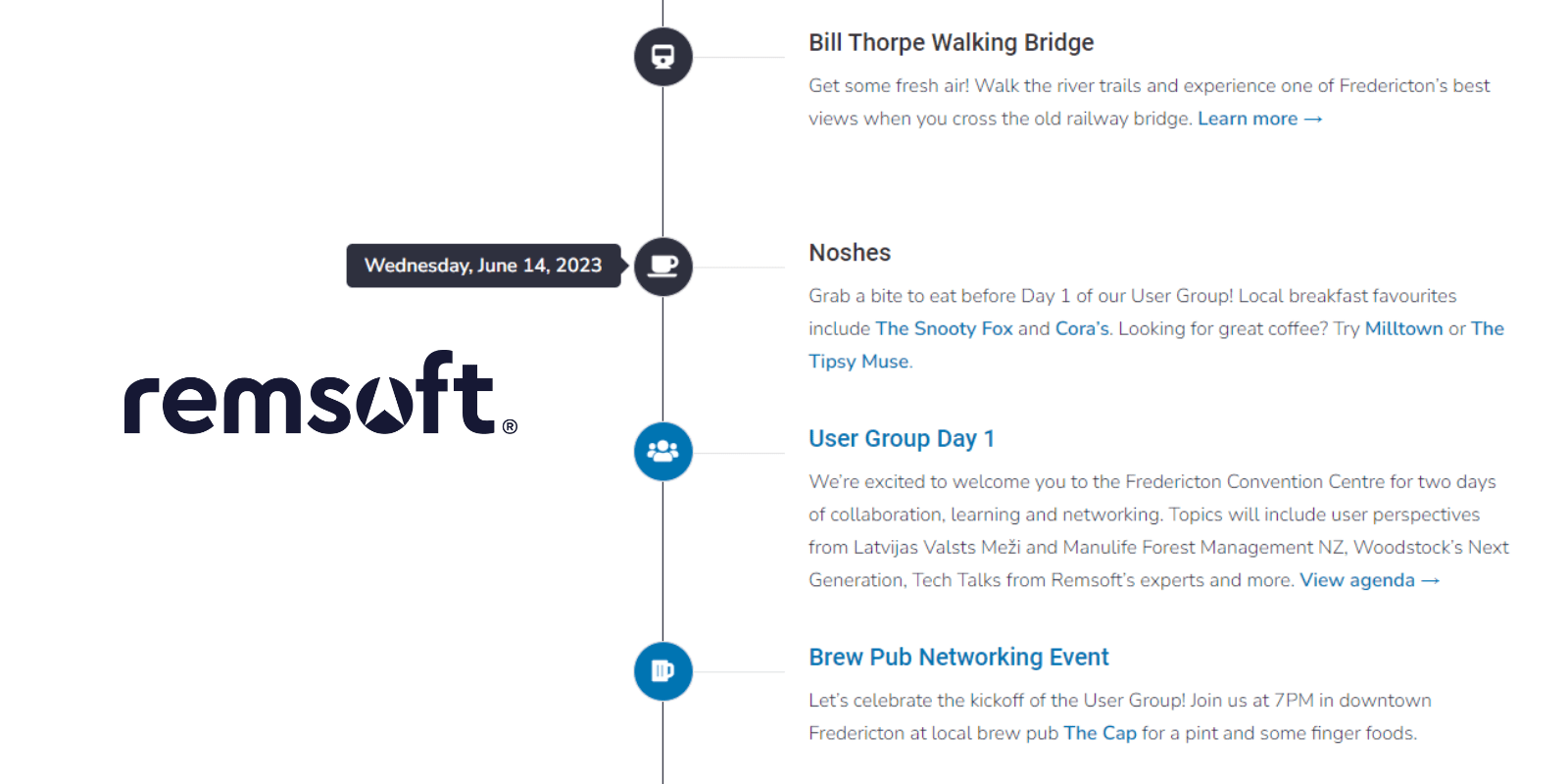This screenshot has width=1568, height=784.
Task: Click the train icon beside Bill Thorpe Walking Bridge
Action: 663,57
